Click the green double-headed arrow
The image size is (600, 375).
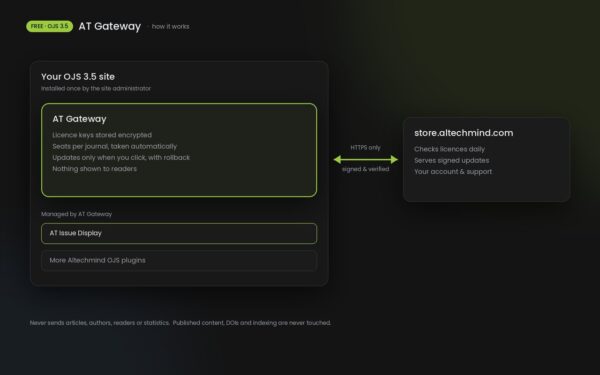(x=365, y=160)
